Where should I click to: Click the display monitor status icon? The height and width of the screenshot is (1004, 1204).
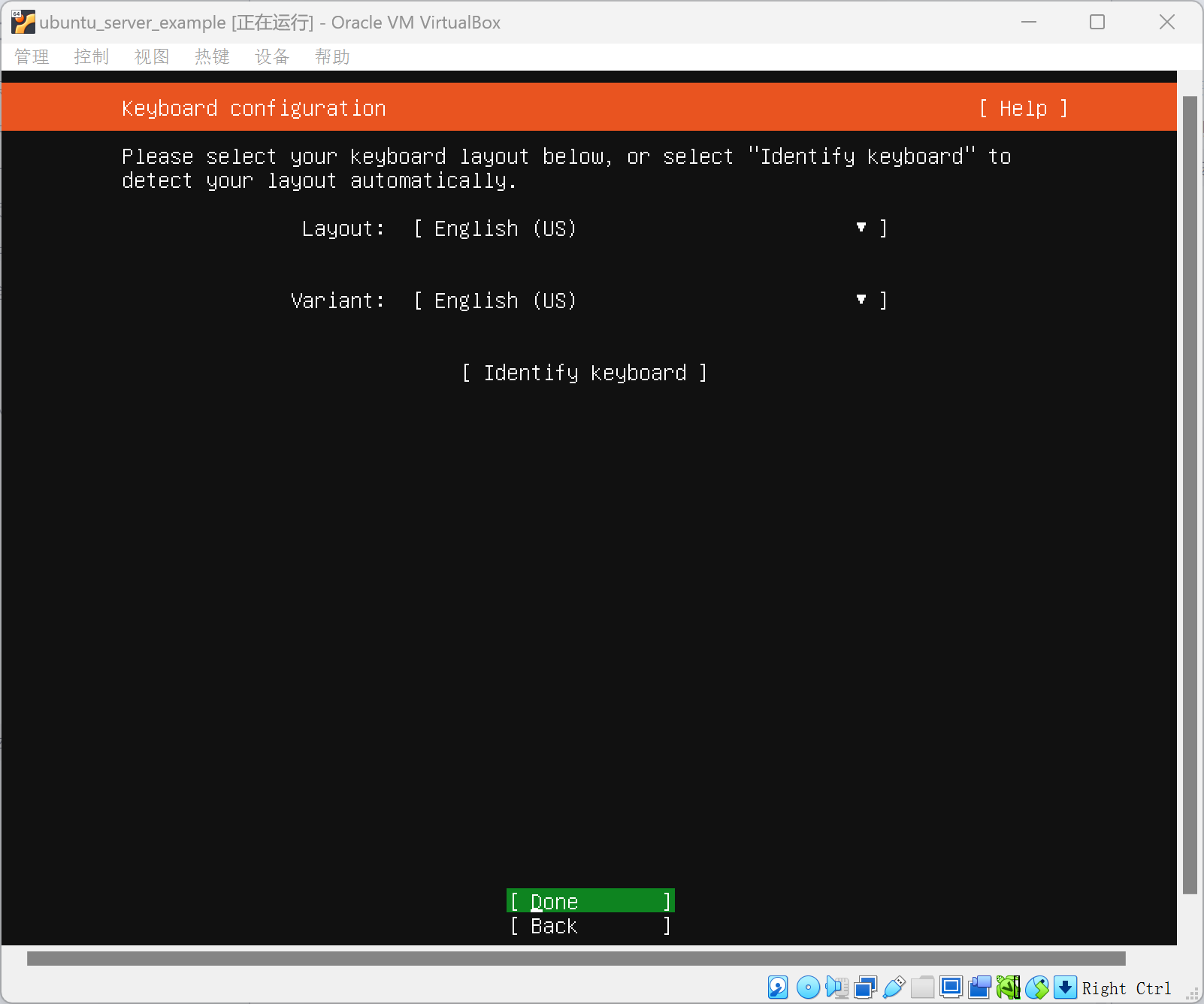(x=951, y=987)
